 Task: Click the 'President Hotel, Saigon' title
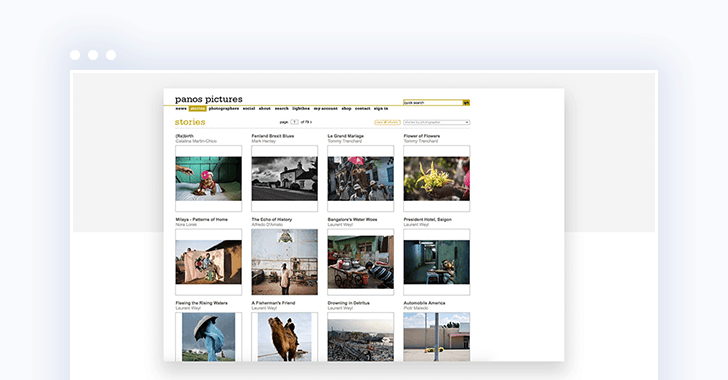[428, 220]
